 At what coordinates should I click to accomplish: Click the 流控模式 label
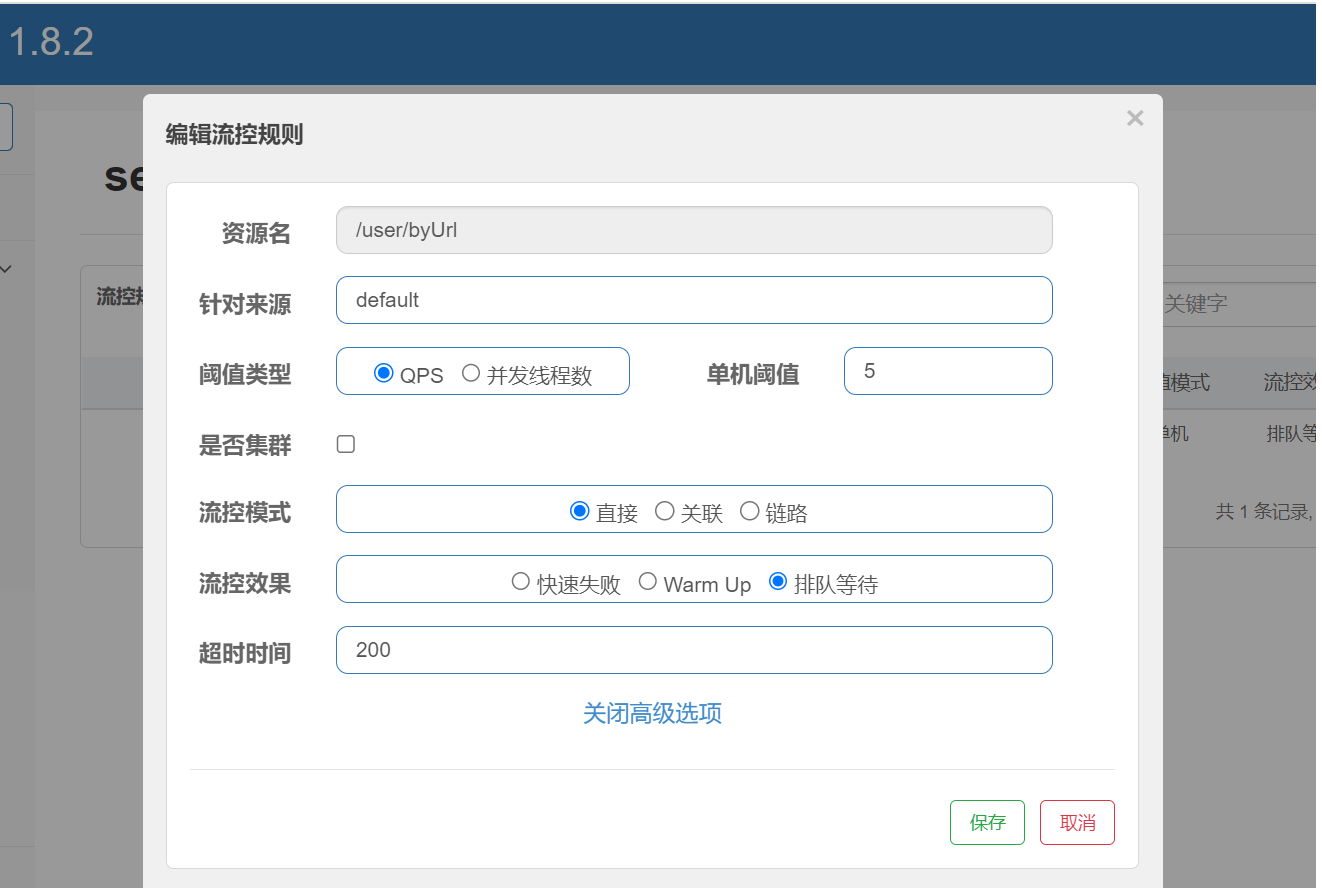245,512
